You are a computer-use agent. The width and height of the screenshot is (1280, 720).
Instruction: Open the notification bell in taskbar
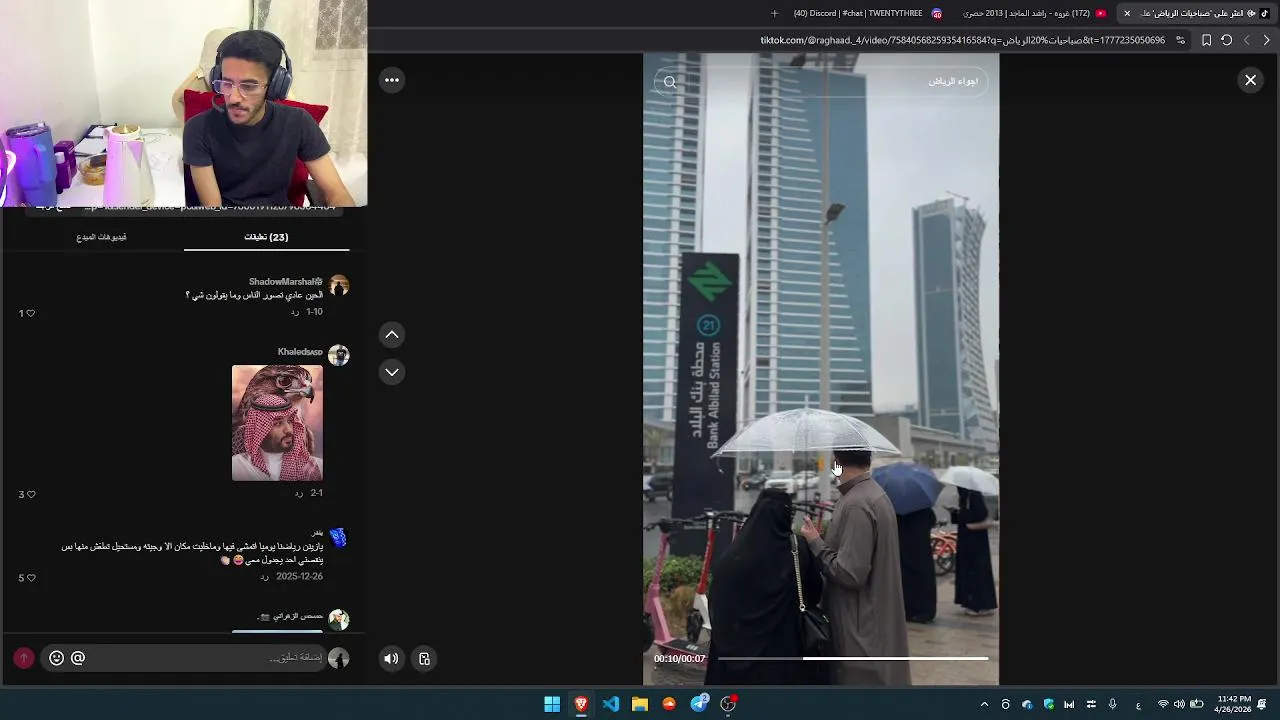click(1262, 704)
